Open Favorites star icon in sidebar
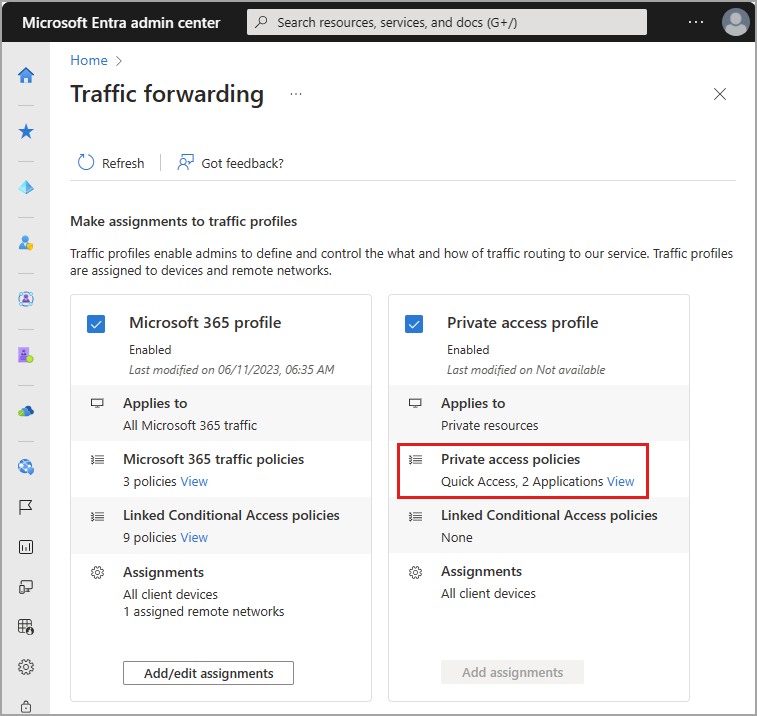This screenshot has width=757, height=716. point(26,131)
